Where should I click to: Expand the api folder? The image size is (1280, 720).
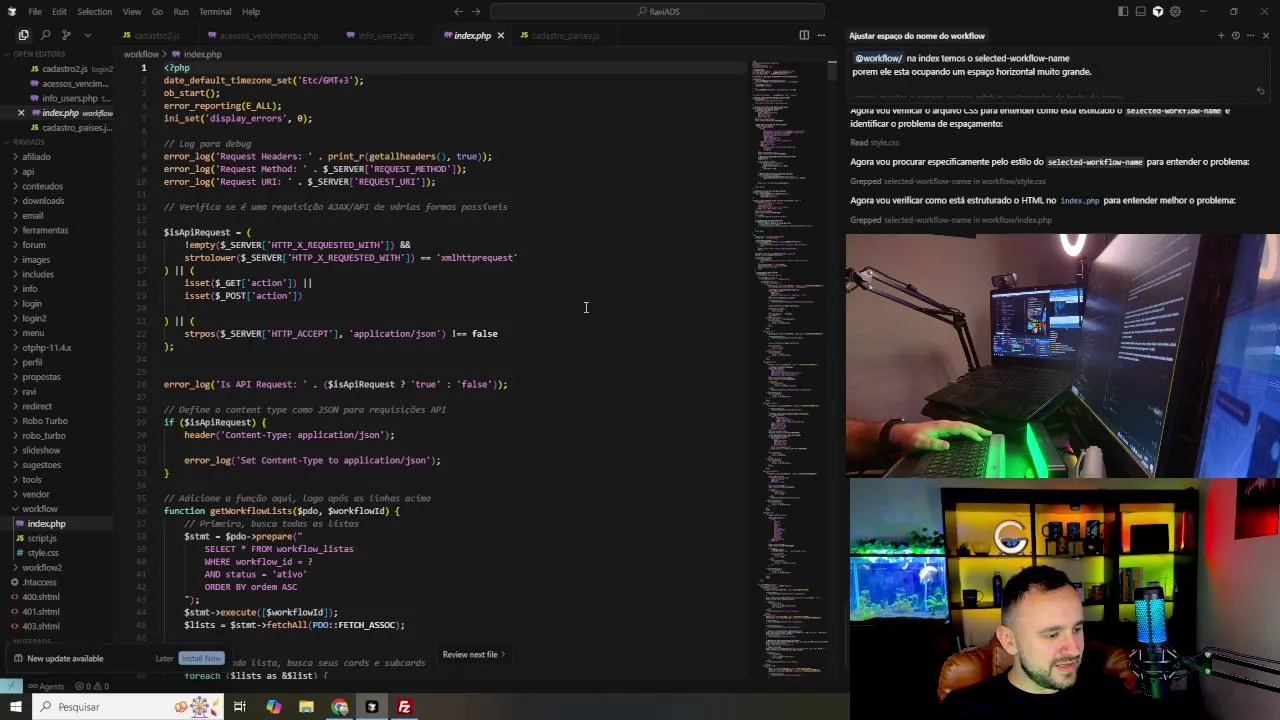coord(28,172)
